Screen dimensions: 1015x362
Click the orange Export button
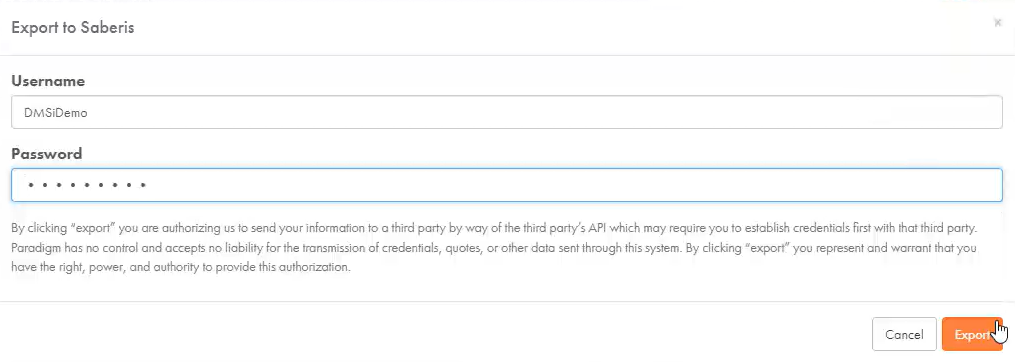pos(972,334)
